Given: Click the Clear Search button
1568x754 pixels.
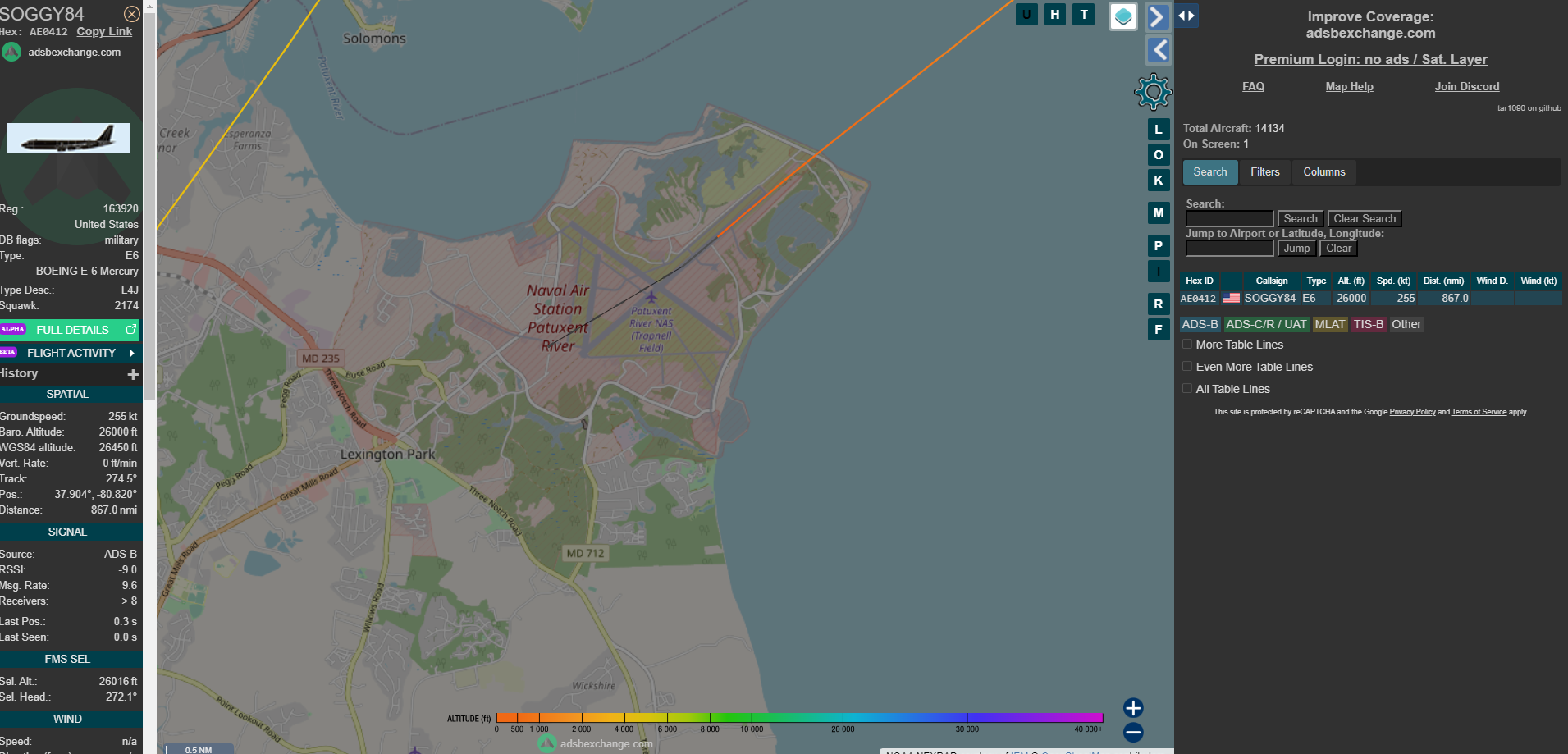Looking at the screenshot, I should (1365, 219).
